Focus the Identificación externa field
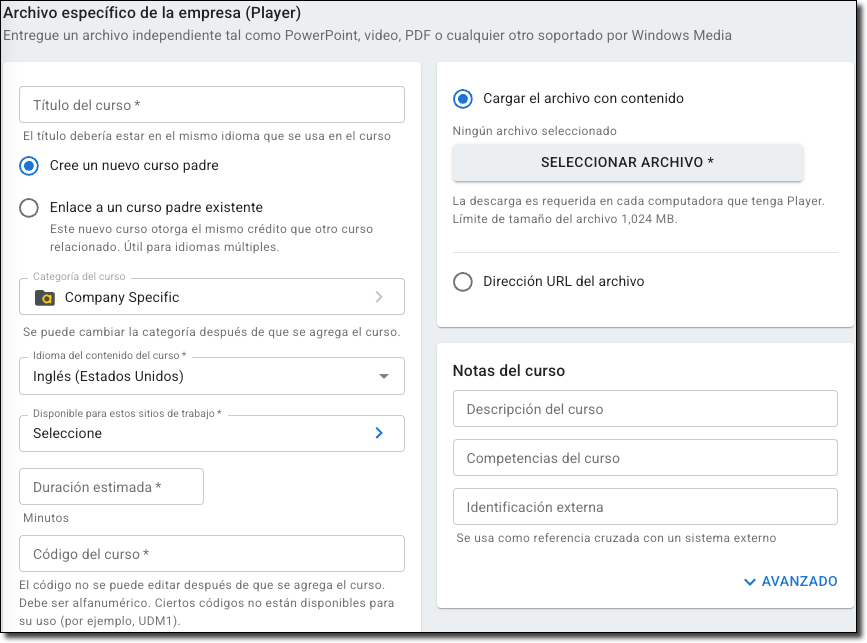The image size is (867, 643). tap(645, 507)
